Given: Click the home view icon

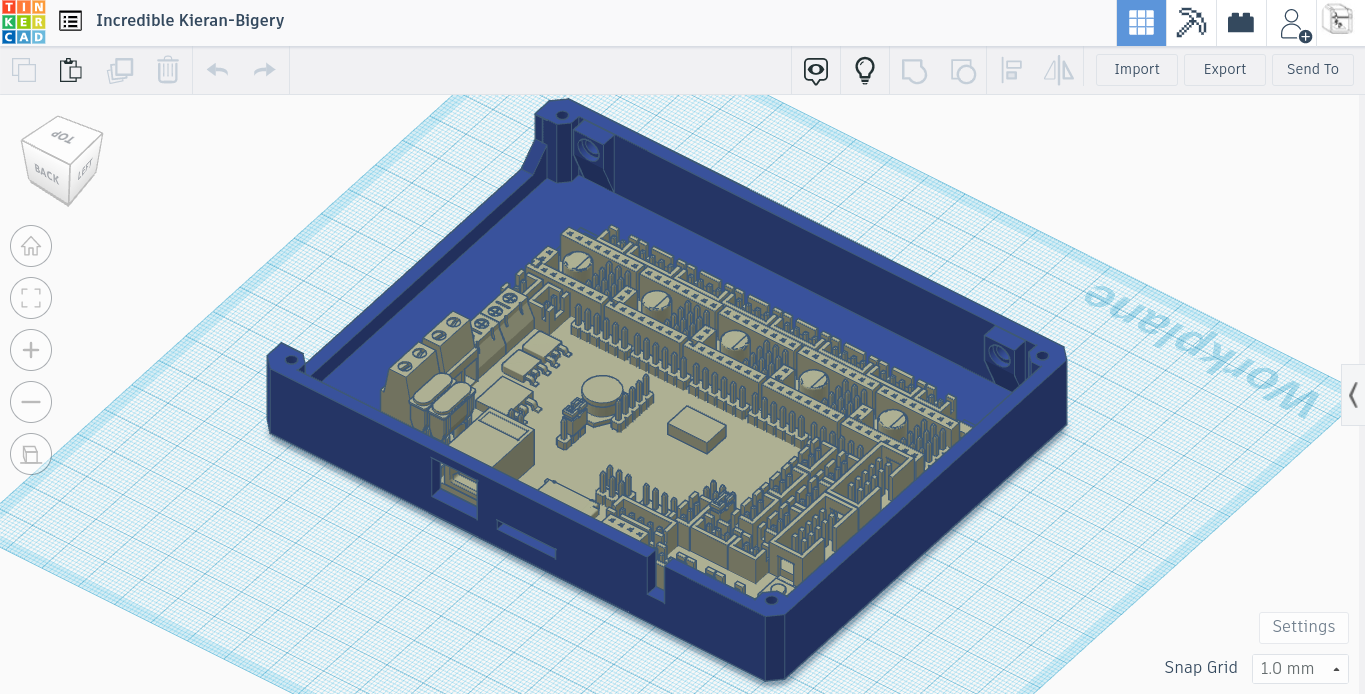Looking at the screenshot, I should click(31, 246).
